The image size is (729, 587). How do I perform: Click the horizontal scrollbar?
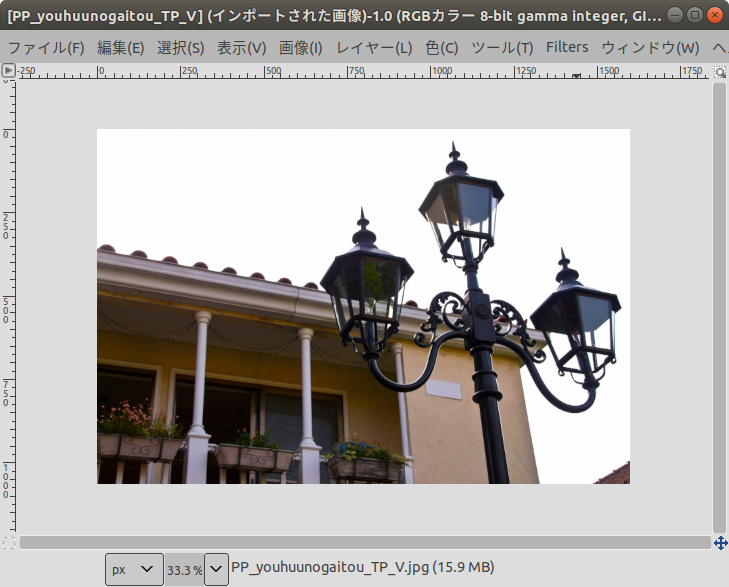365,543
